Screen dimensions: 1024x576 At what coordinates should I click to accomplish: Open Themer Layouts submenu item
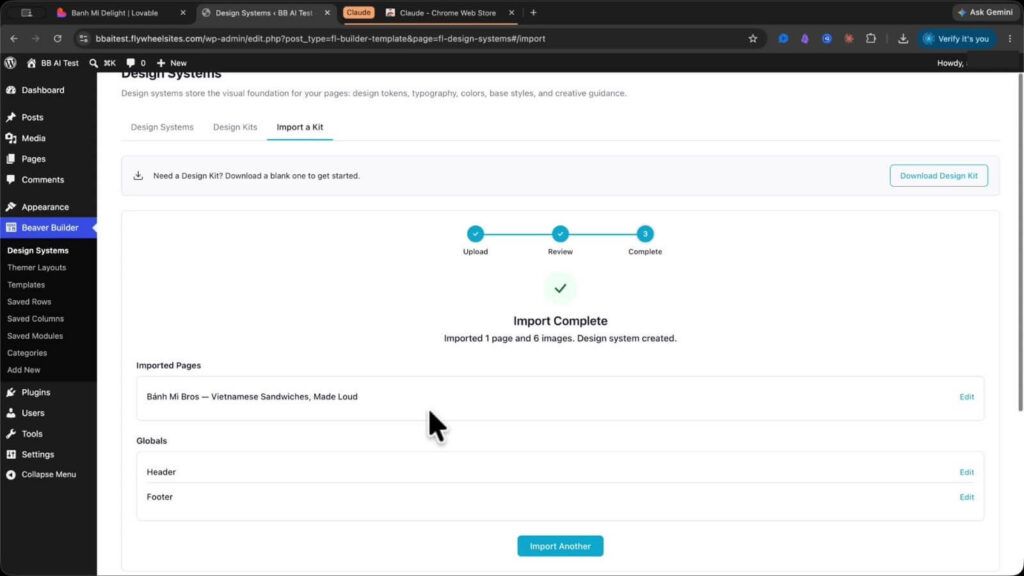click(37, 268)
